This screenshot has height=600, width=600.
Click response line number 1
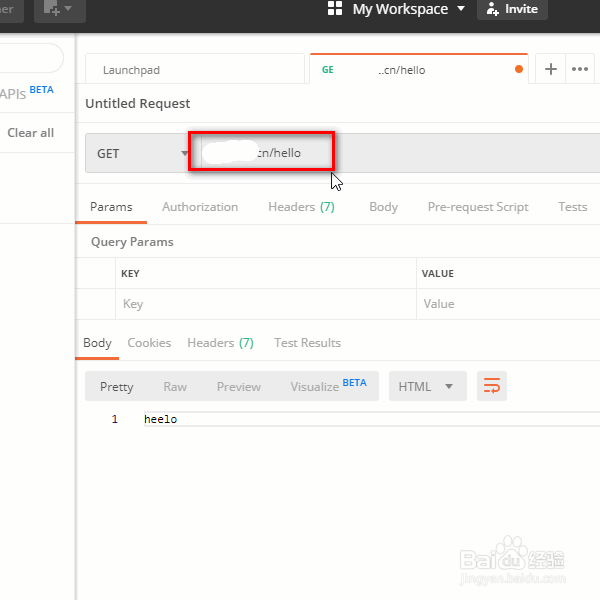pyautogui.click(x=114, y=419)
